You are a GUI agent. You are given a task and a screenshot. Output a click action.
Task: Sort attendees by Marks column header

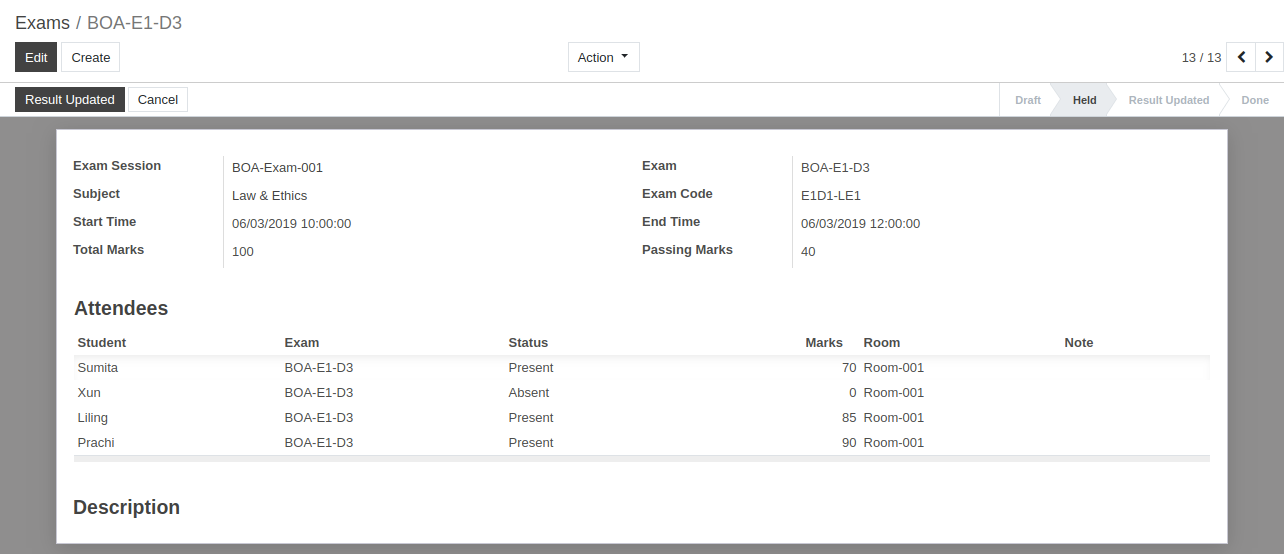[823, 342]
